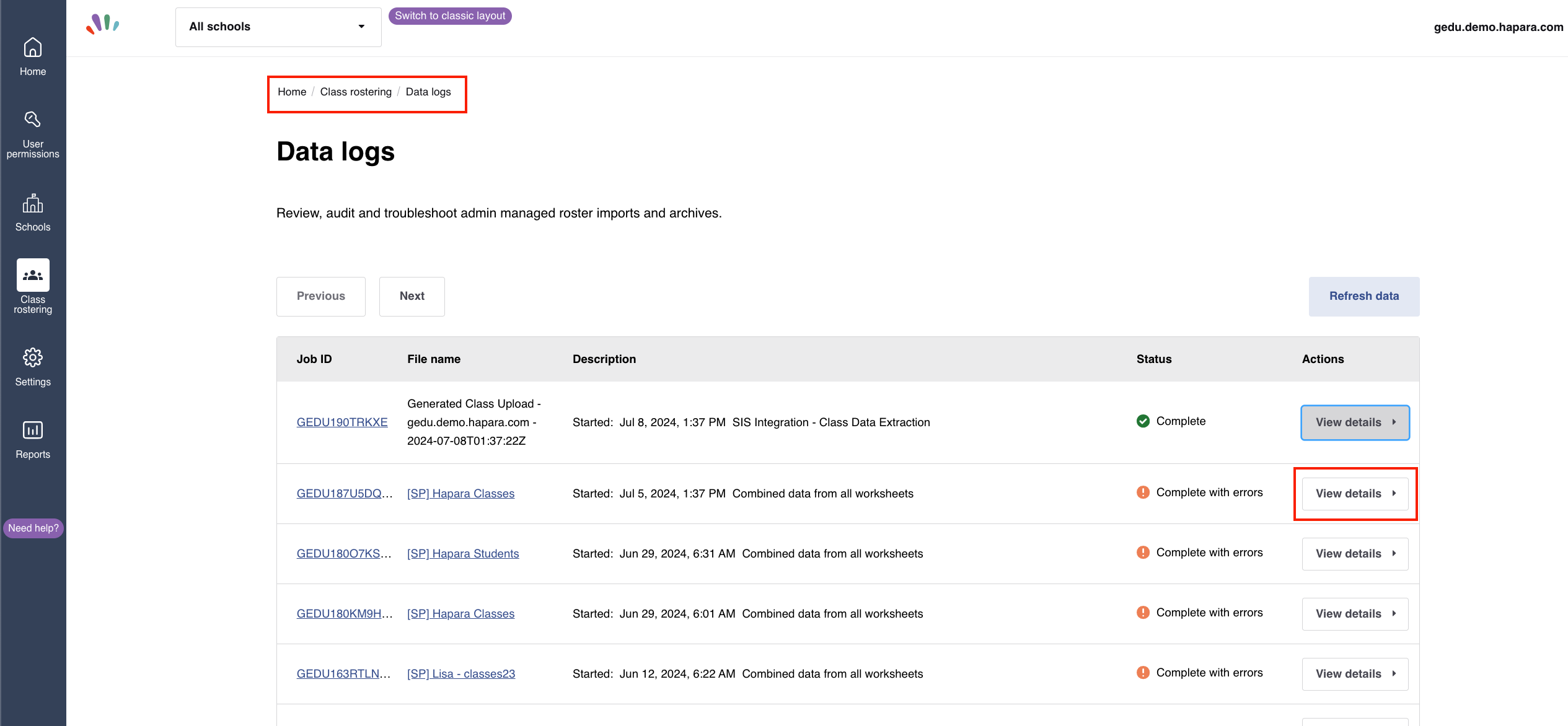Click error icon for GEDU187U5DQ row
The image size is (1568, 726).
click(x=1143, y=492)
